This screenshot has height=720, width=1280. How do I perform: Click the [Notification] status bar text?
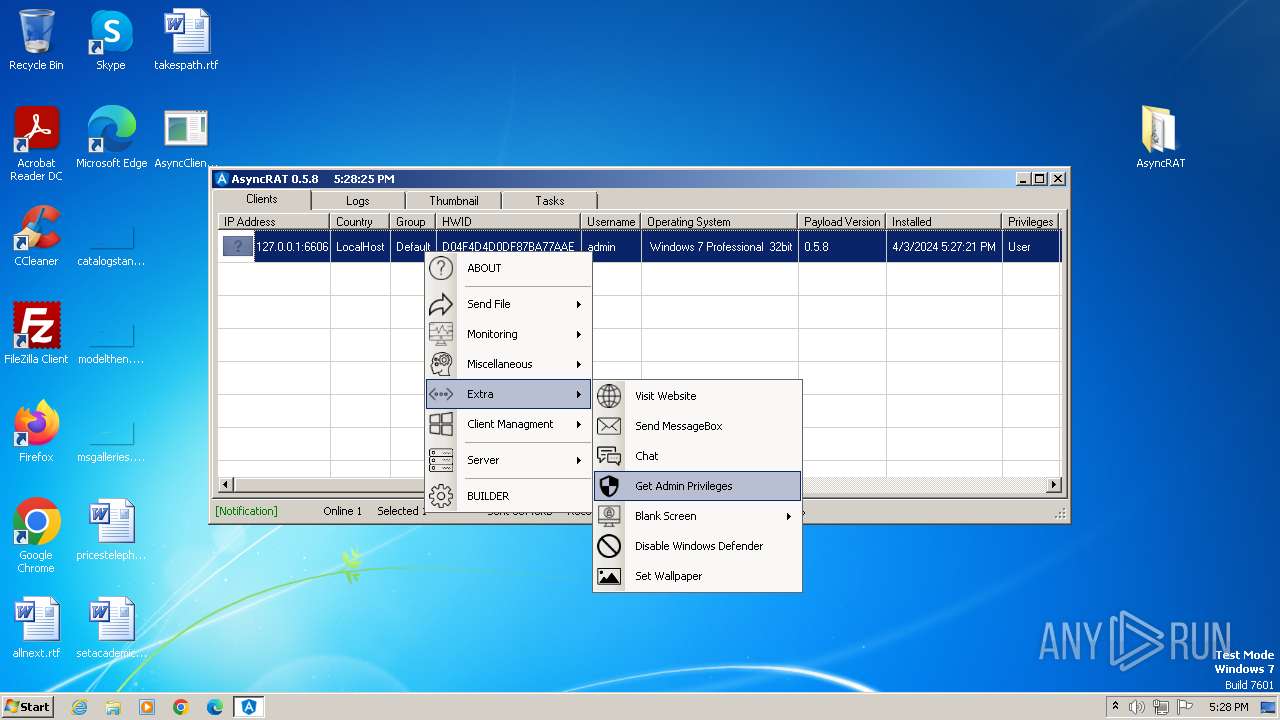coord(246,511)
